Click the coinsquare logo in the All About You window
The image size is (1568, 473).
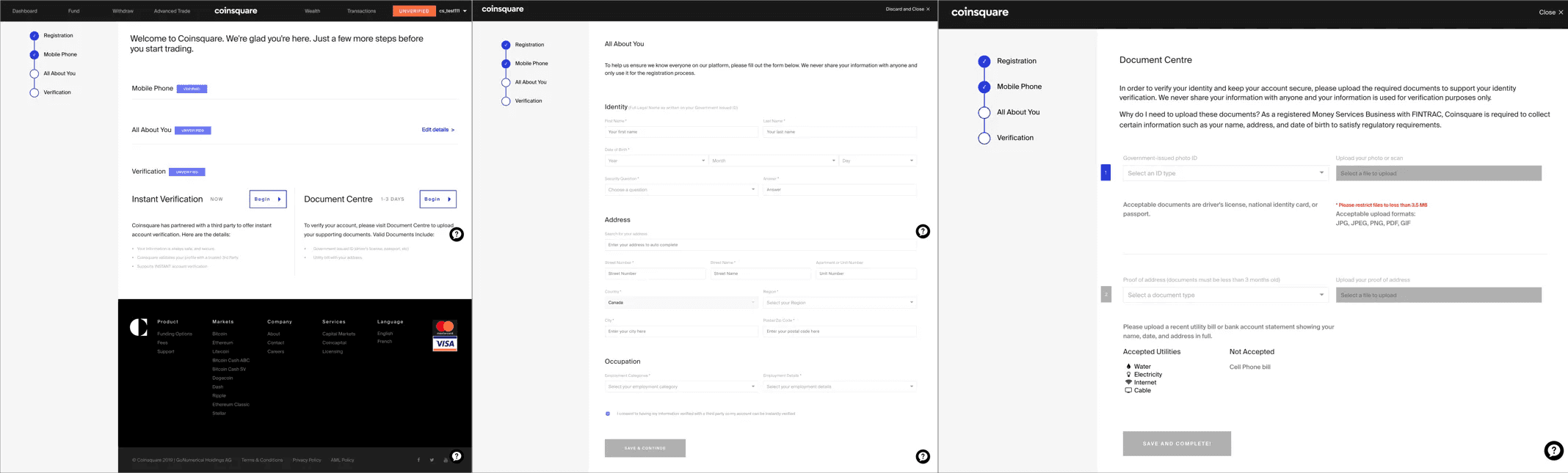[502, 10]
